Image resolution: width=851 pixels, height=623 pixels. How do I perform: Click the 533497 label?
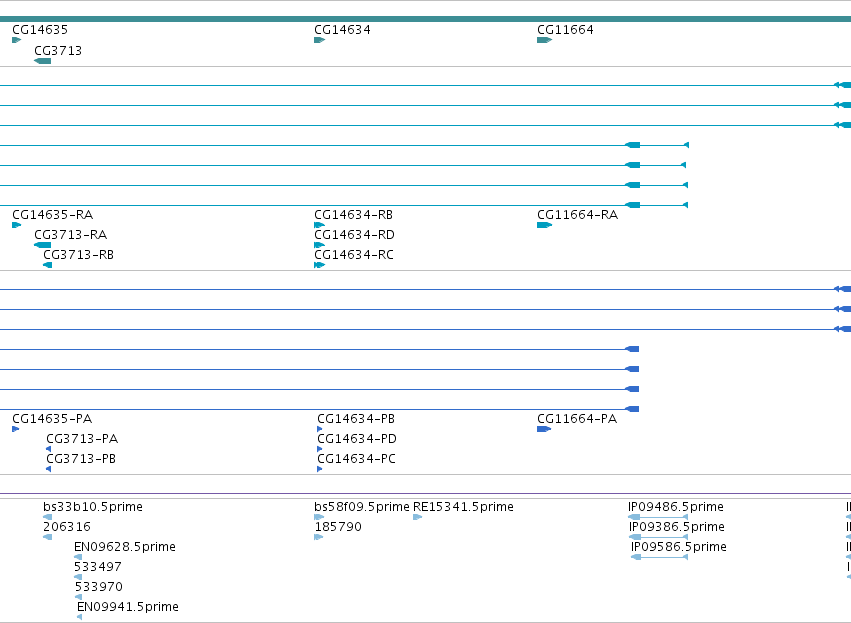pyautogui.click(x=98, y=567)
